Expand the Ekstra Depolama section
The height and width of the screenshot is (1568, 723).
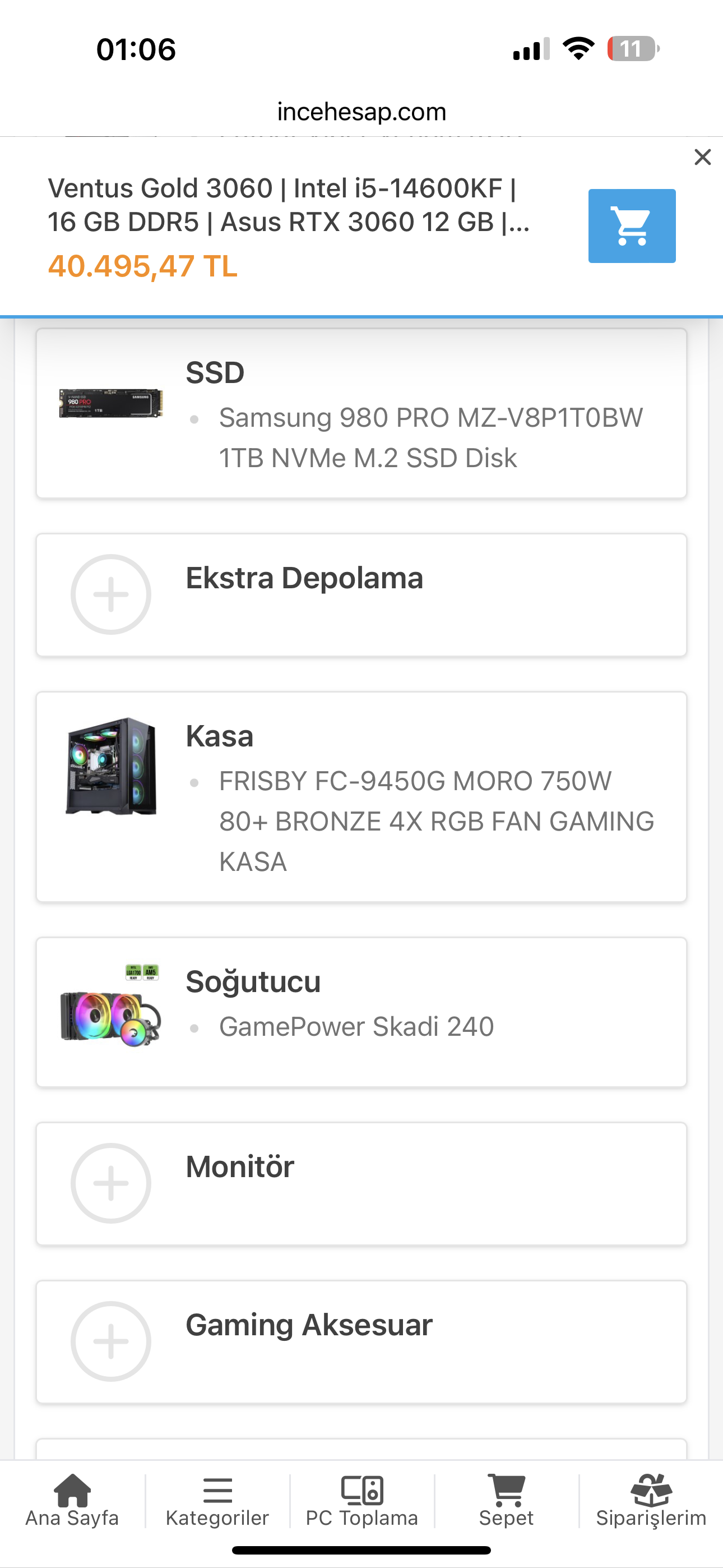(304, 578)
